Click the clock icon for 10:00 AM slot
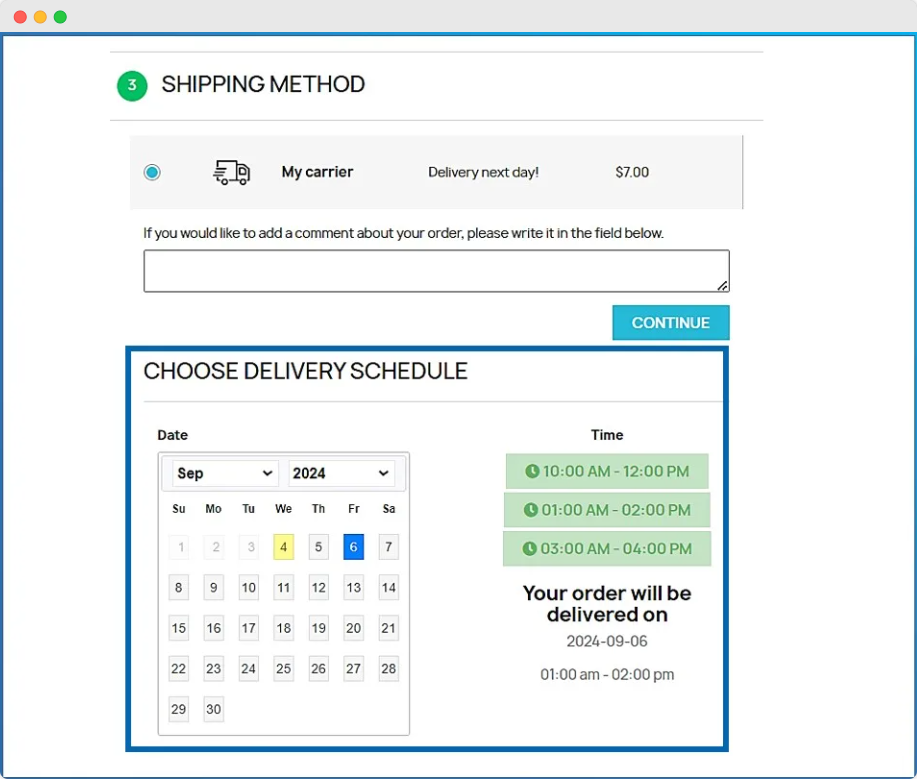 point(532,471)
